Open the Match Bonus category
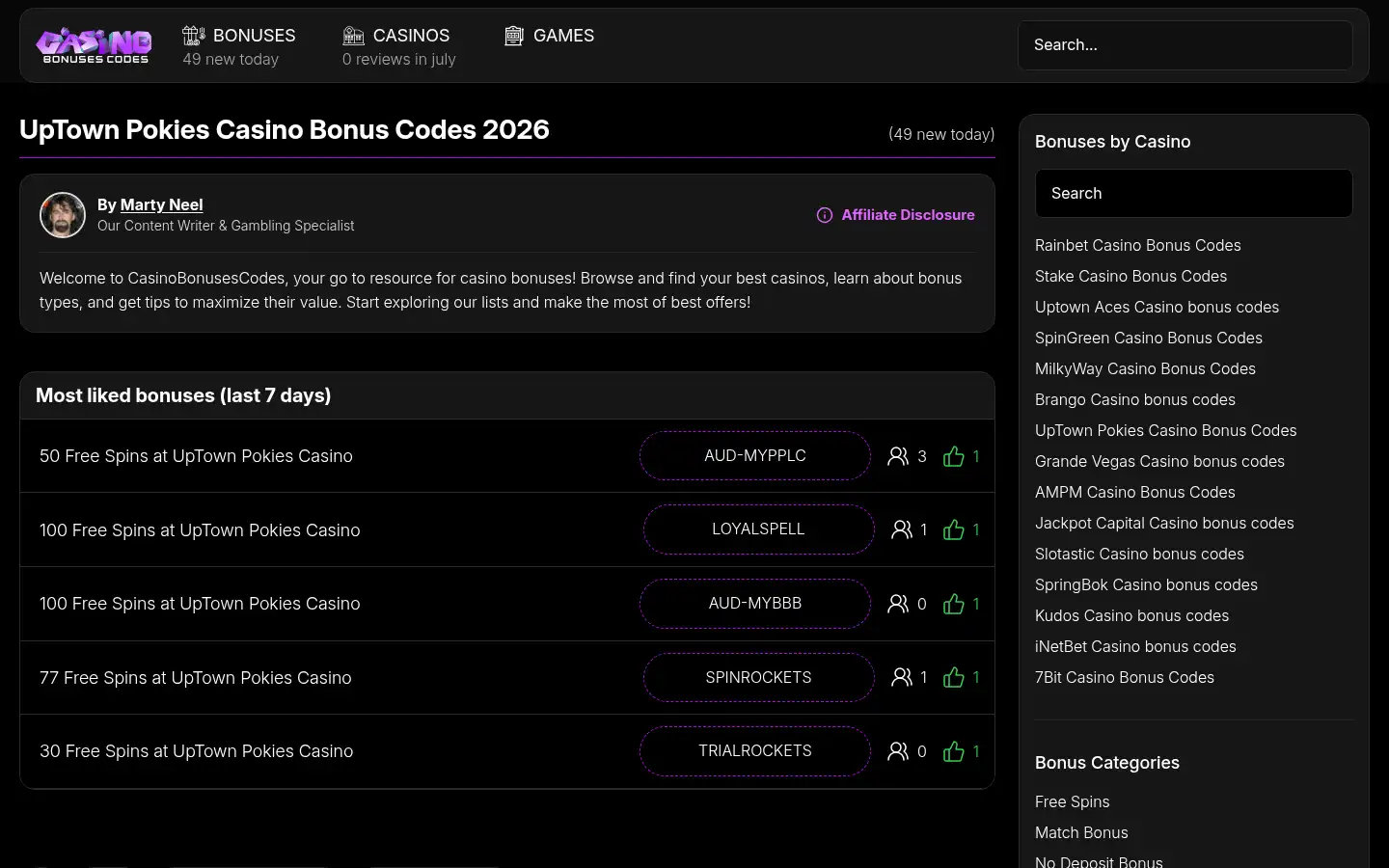The image size is (1389, 868). point(1081,833)
